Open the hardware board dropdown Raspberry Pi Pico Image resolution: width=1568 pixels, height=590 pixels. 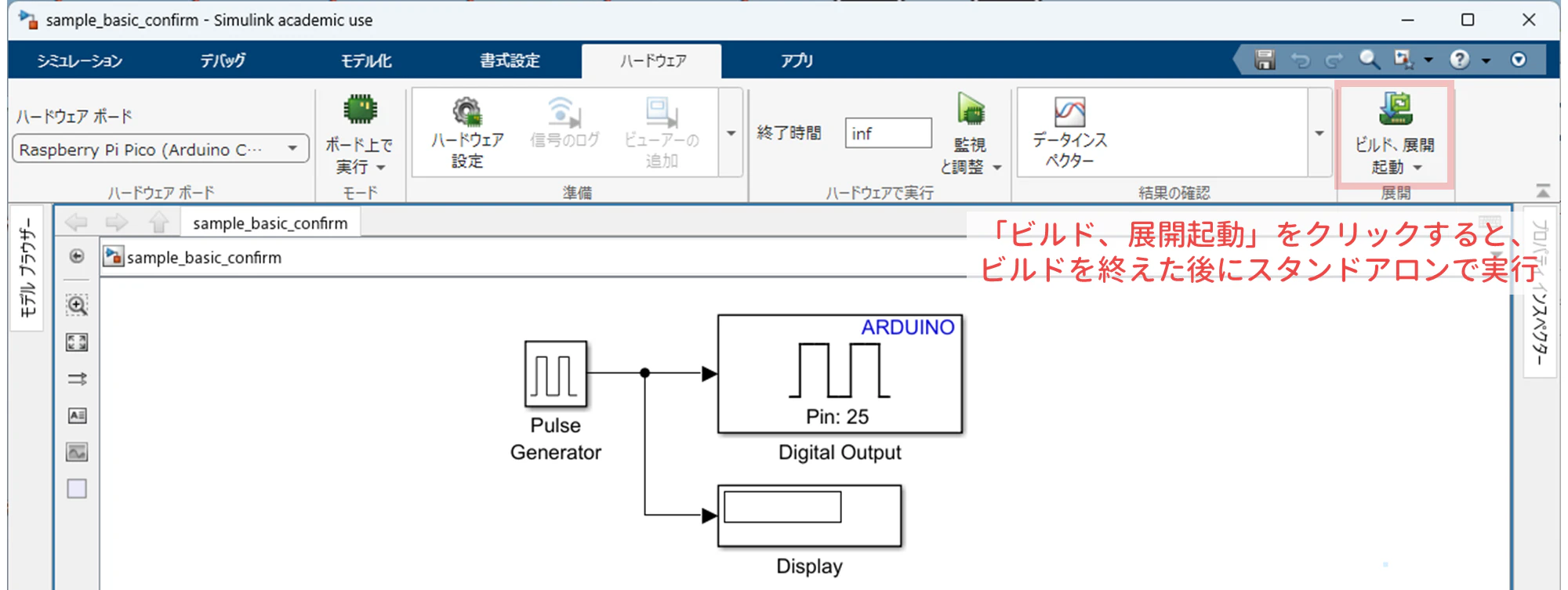(161, 149)
